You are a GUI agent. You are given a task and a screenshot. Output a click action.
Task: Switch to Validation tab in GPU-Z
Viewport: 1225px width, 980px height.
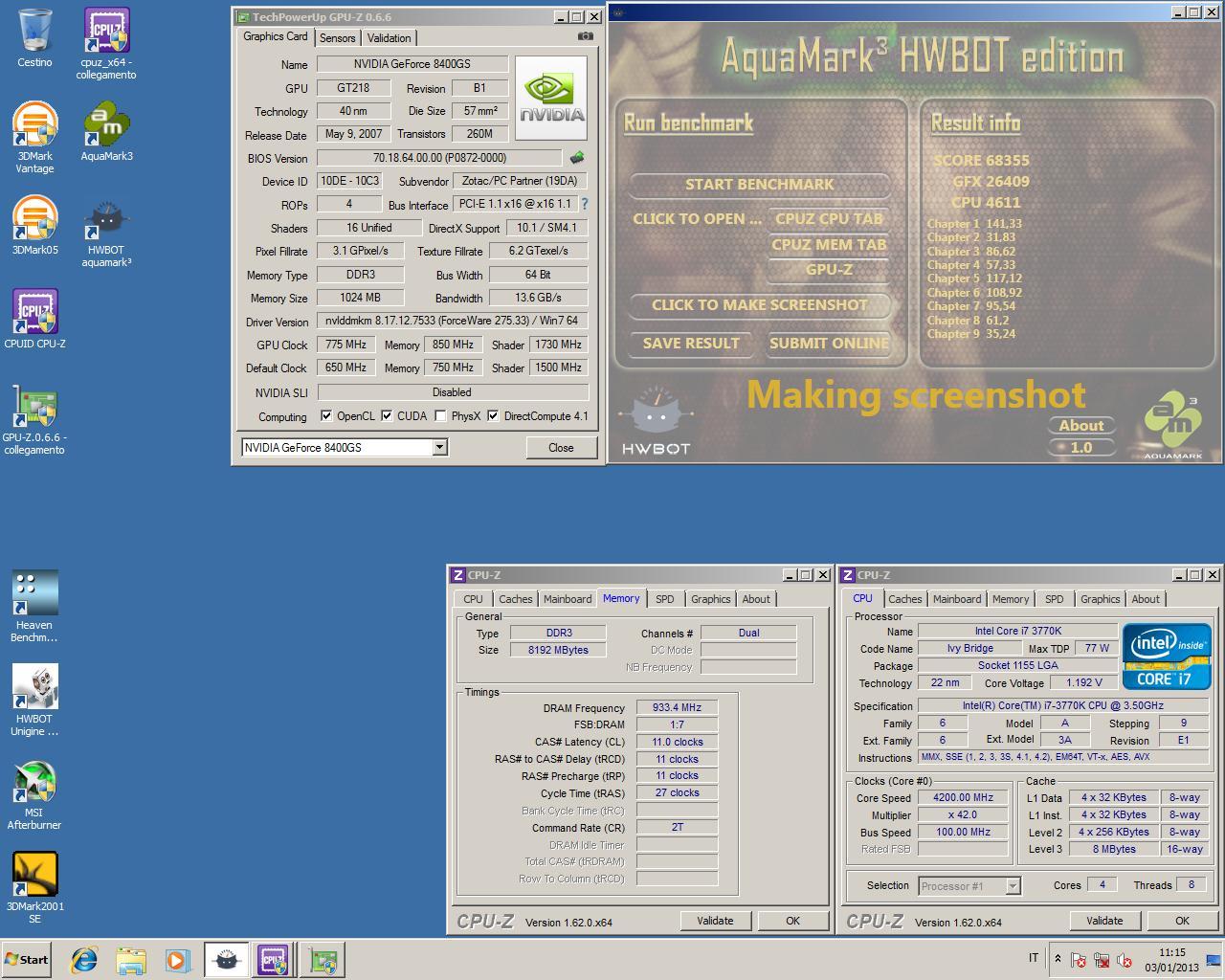click(389, 38)
